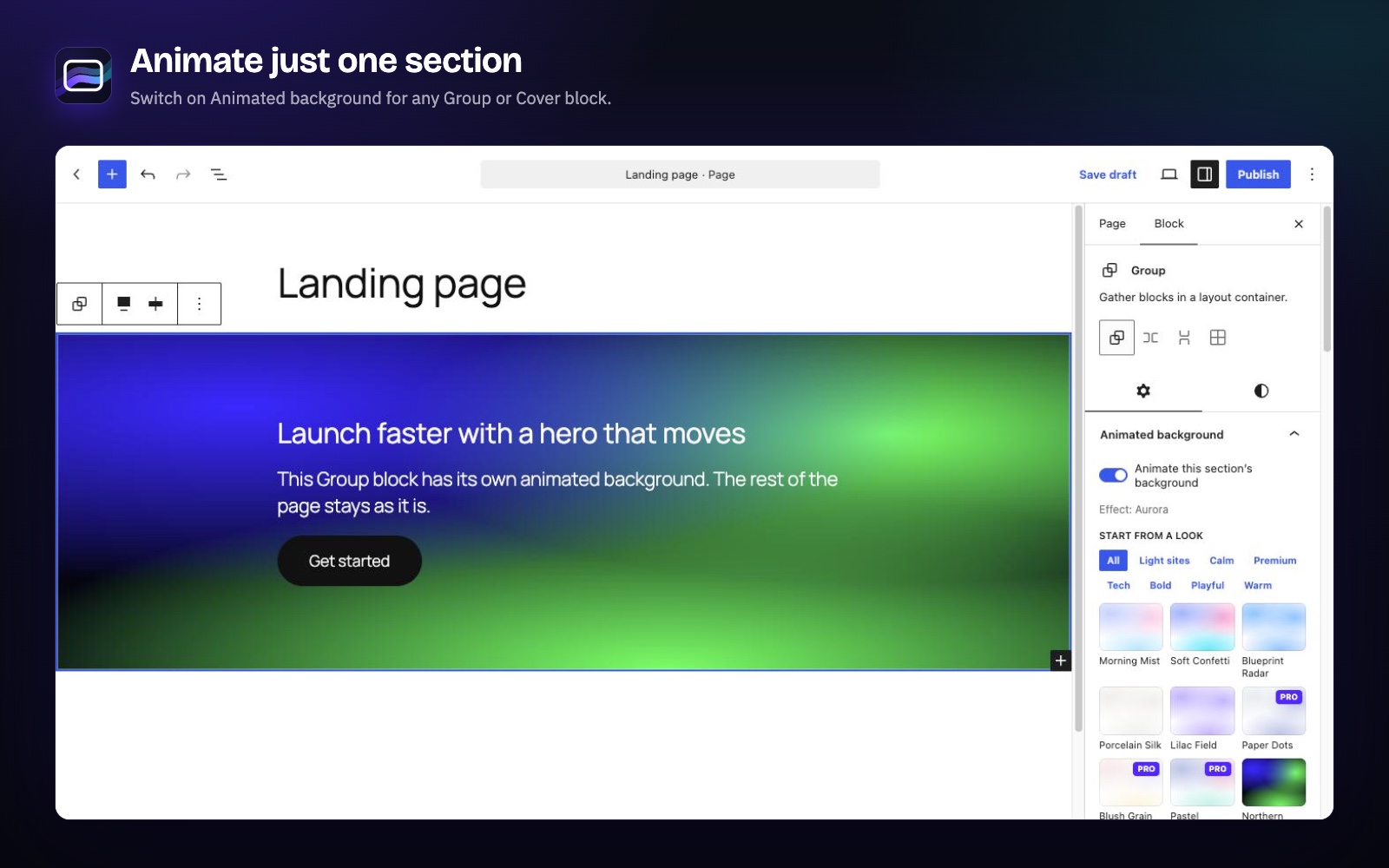The width and height of the screenshot is (1389, 868).
Task: Open the blue block inserter plus button
Action: (112, 174)
